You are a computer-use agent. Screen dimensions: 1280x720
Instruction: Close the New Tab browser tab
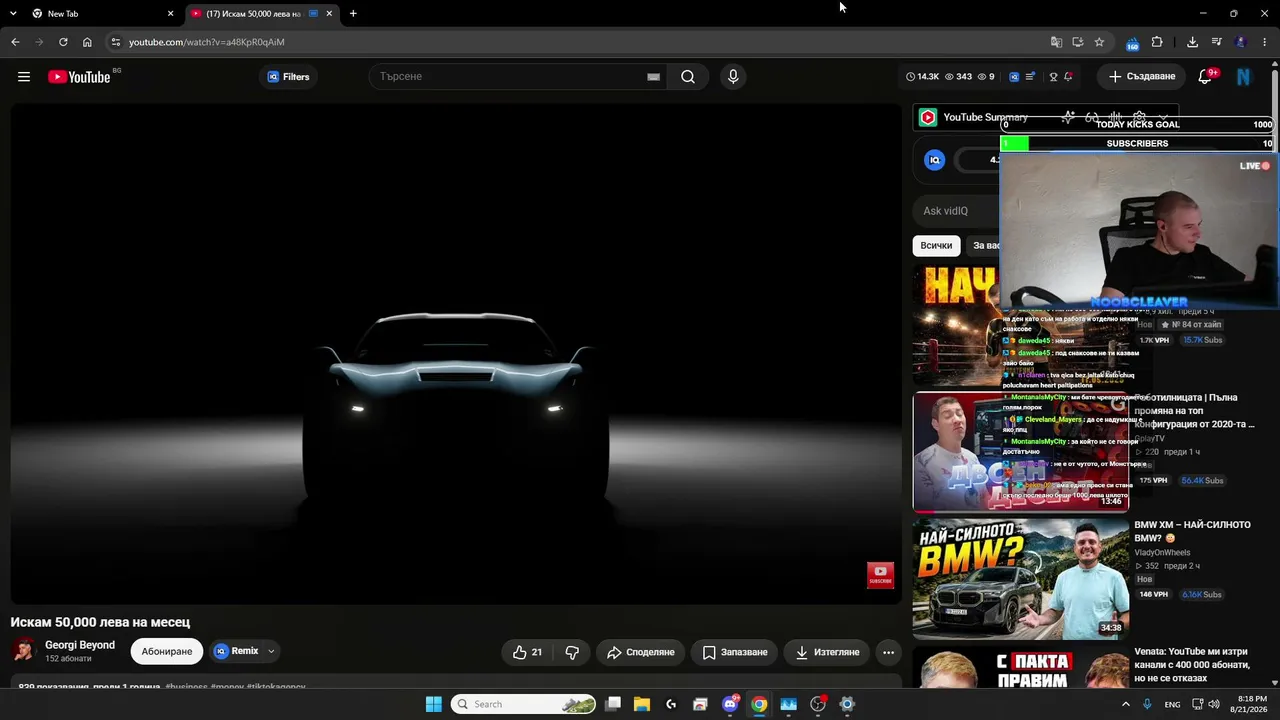tap(170, 14)
